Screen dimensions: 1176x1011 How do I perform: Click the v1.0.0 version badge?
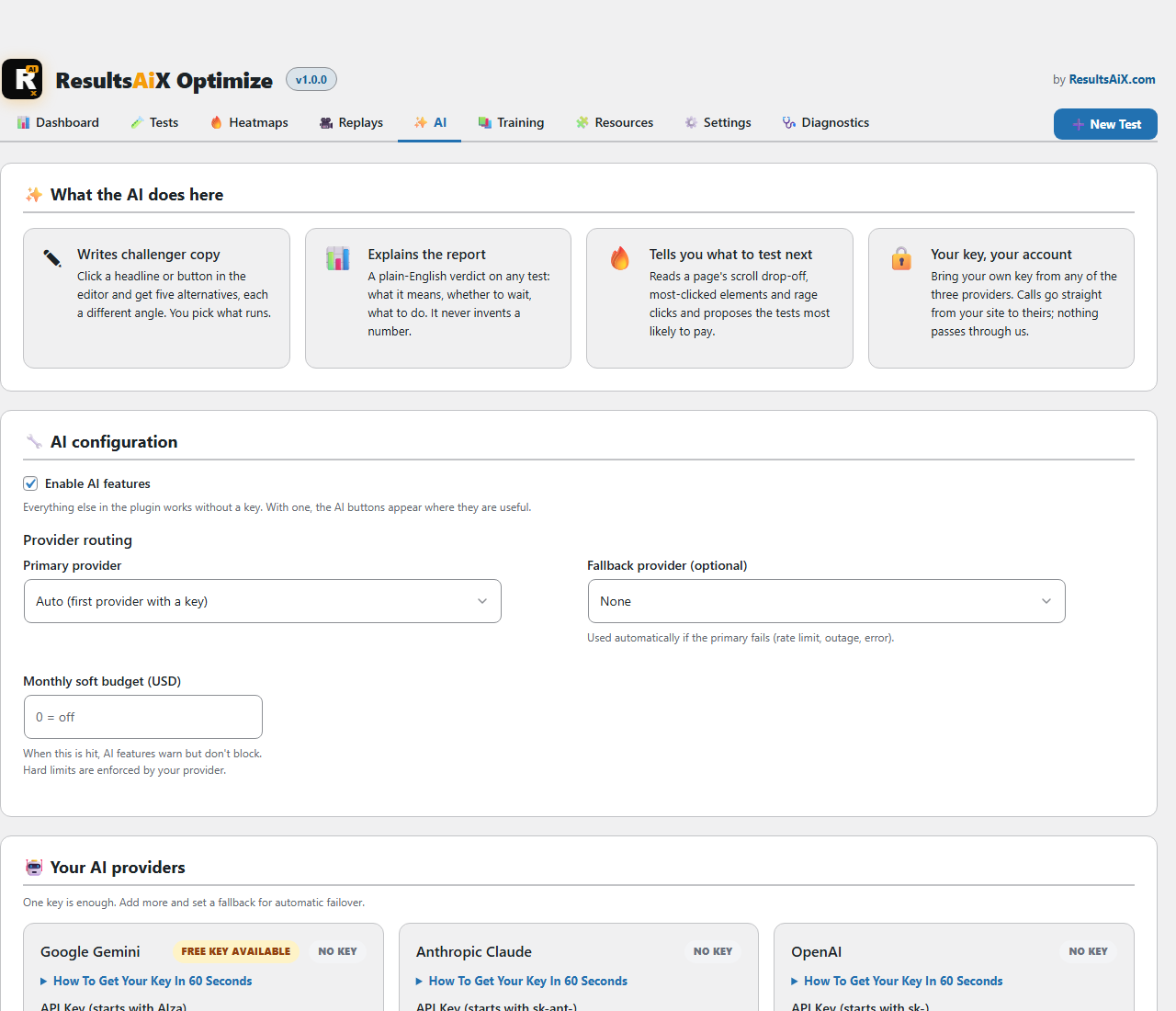pos(311,80)
